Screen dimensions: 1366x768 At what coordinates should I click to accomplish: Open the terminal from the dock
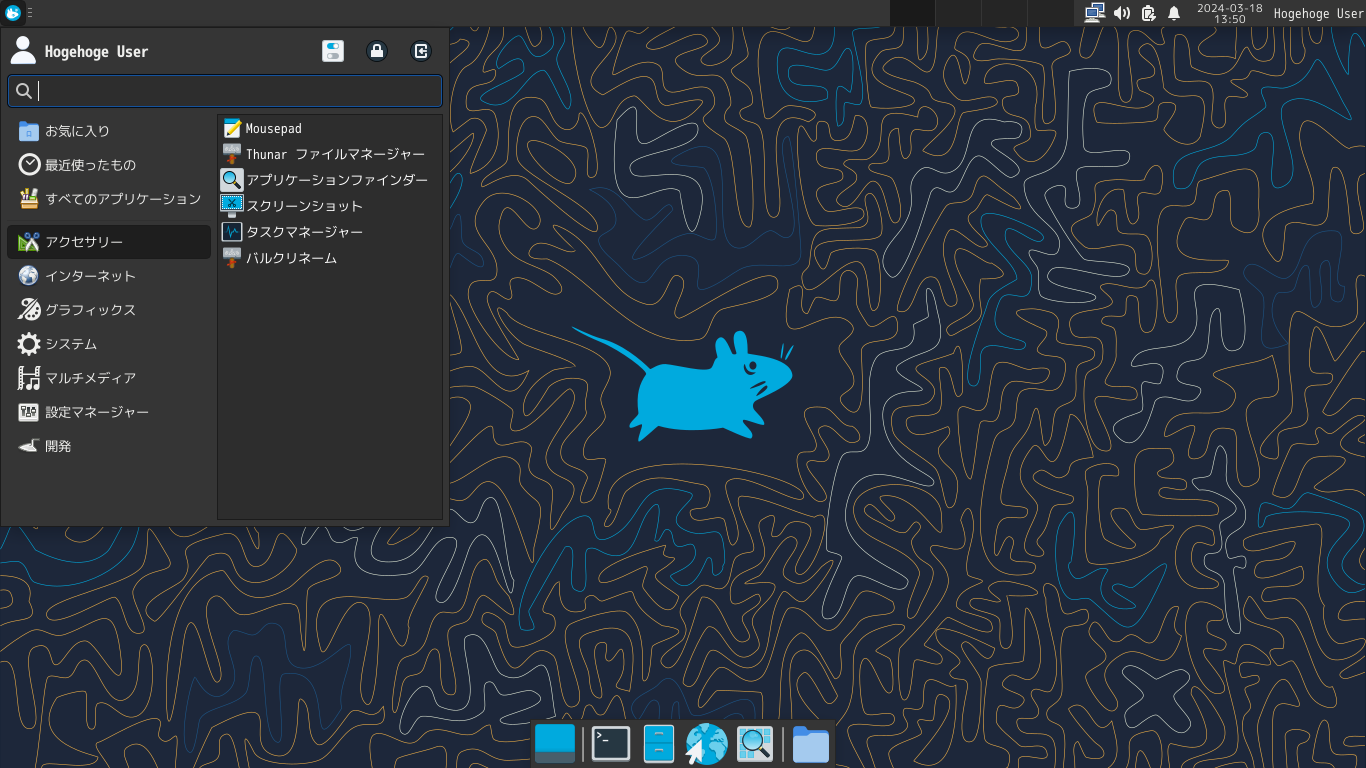[x=611, y=743]
